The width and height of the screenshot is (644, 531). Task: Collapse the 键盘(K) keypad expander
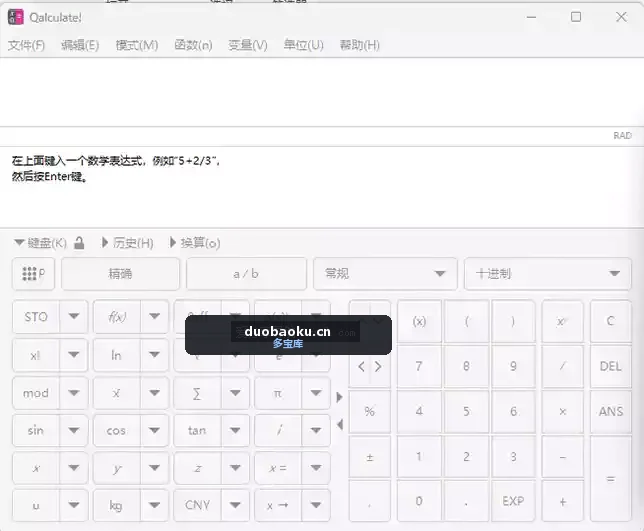pos(40,243)
